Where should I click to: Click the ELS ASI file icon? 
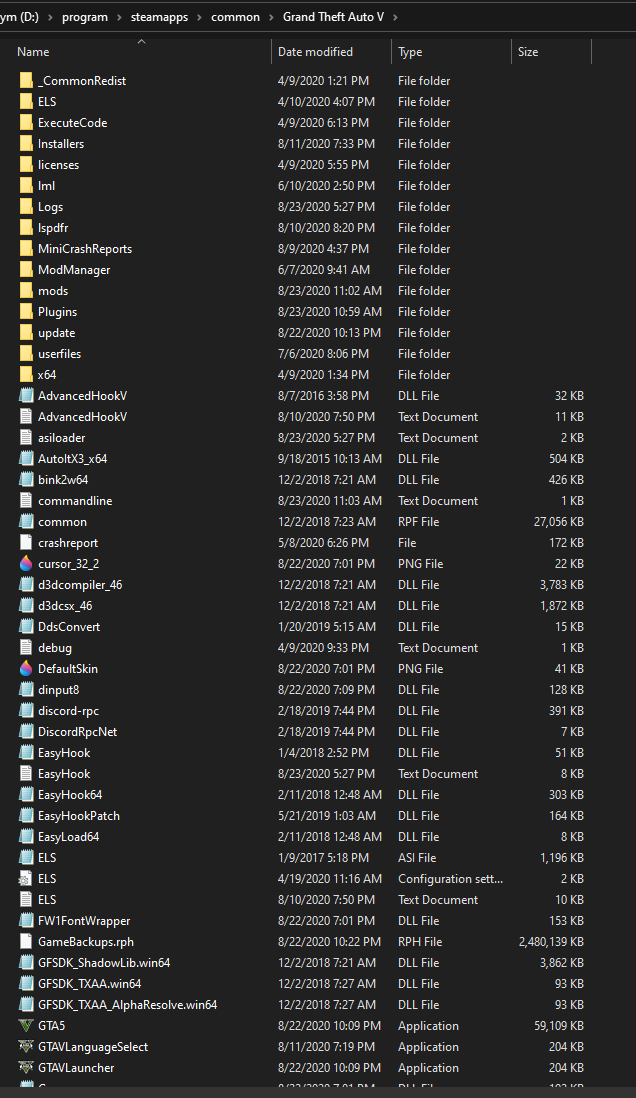tap(26, 858)
